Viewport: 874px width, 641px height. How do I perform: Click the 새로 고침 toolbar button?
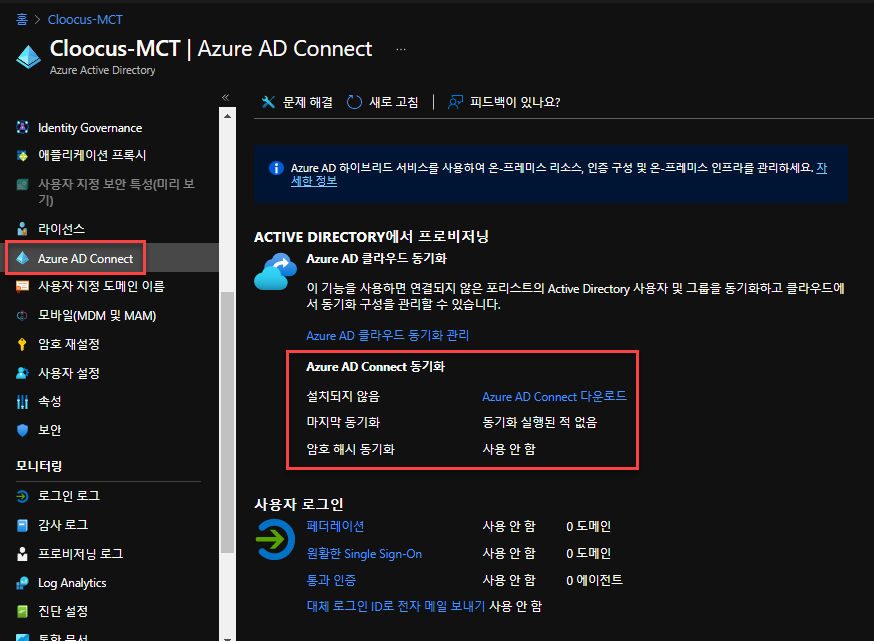pos(383,102)
